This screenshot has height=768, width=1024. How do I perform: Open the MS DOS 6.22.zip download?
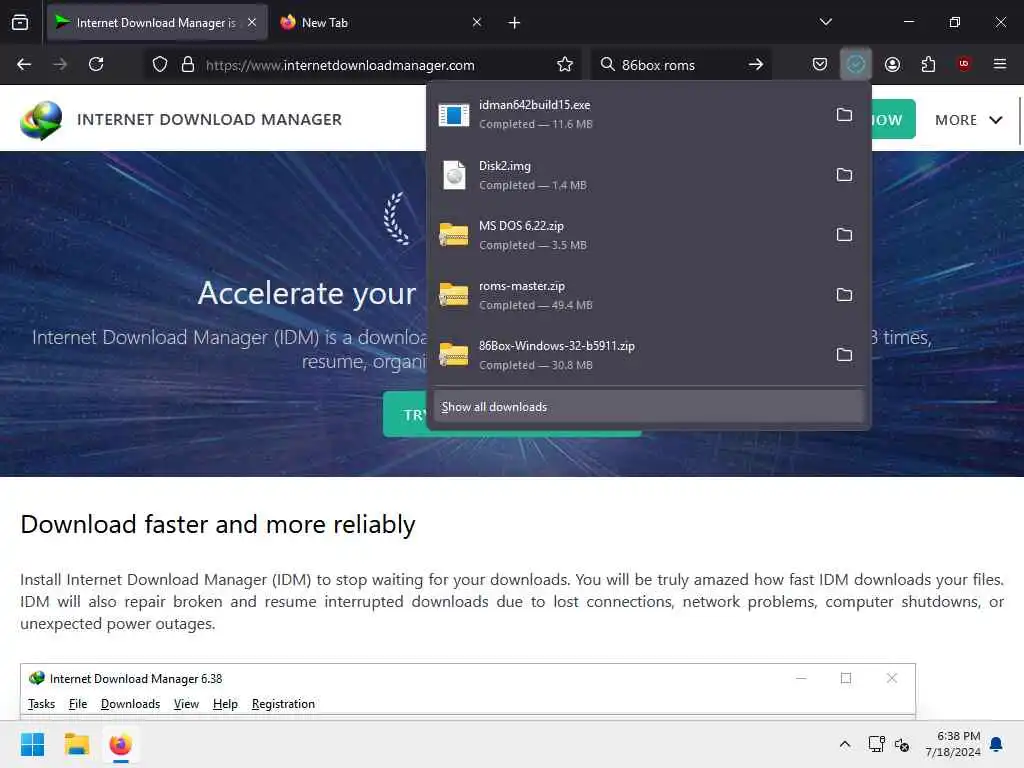pyautogui.click(x=627, y=234)
